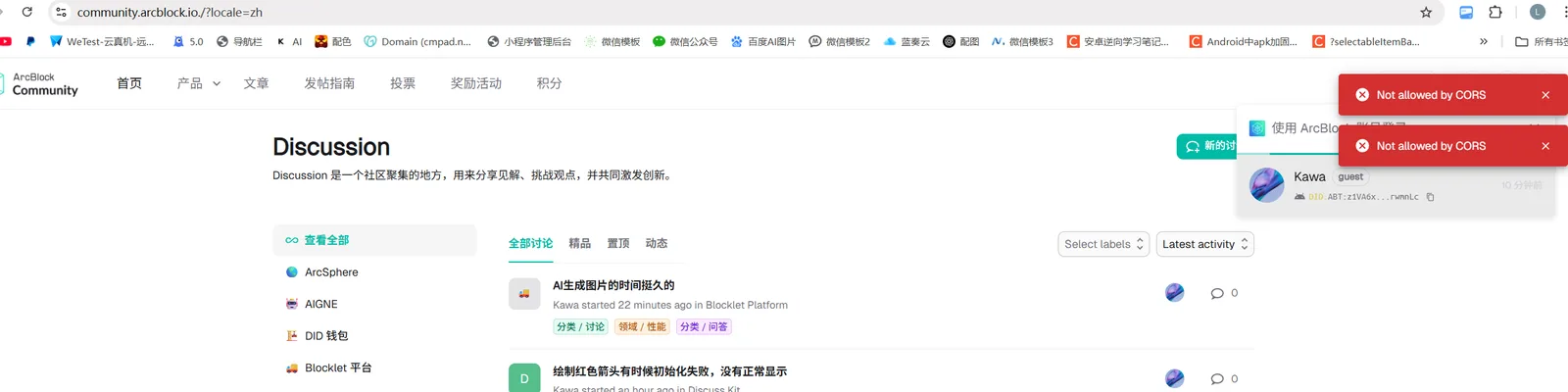Switch to the 动态 tab

pyautogui.click(x=657, y=243)
